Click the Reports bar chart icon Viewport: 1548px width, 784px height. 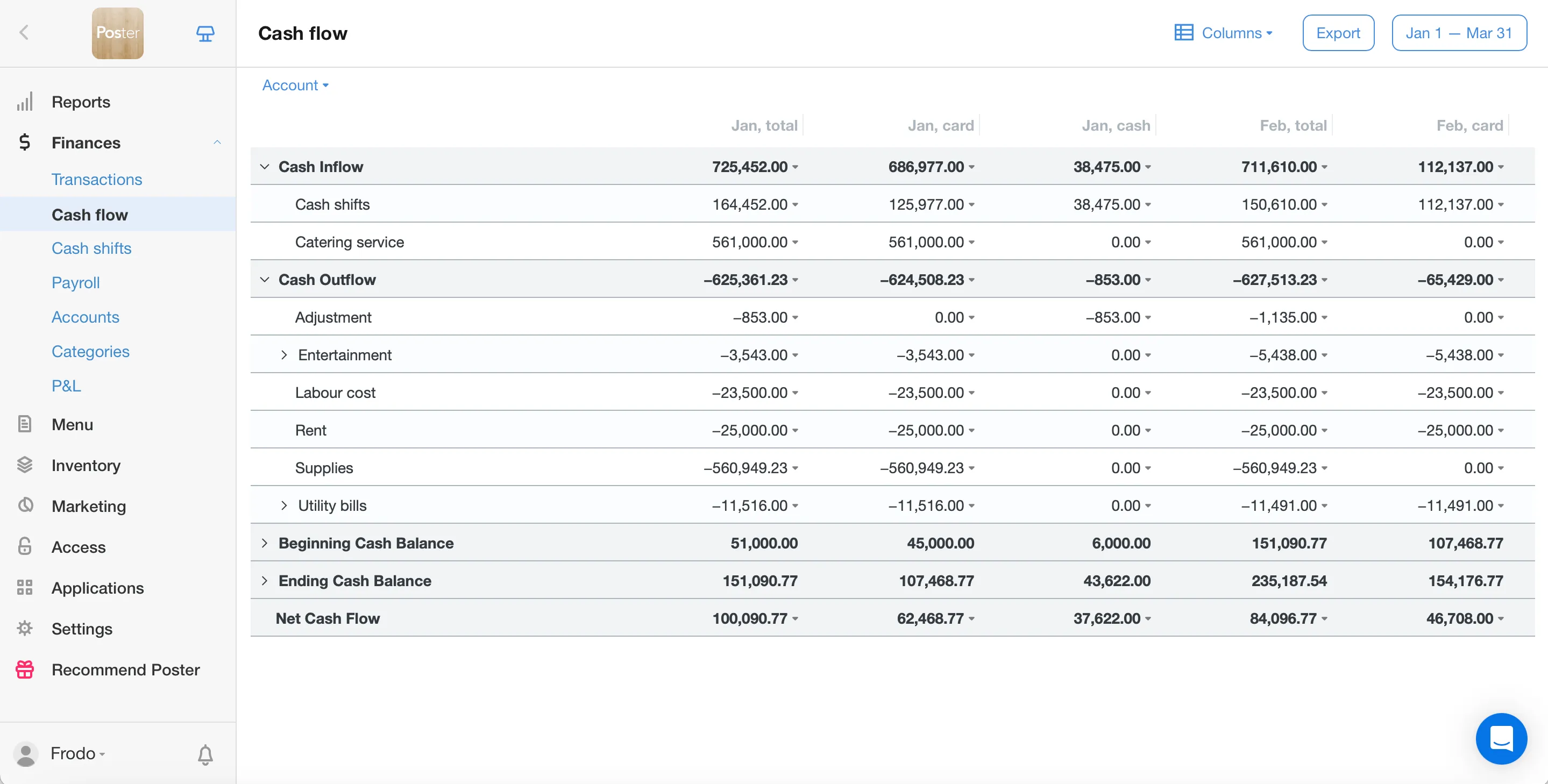point(25,102)
